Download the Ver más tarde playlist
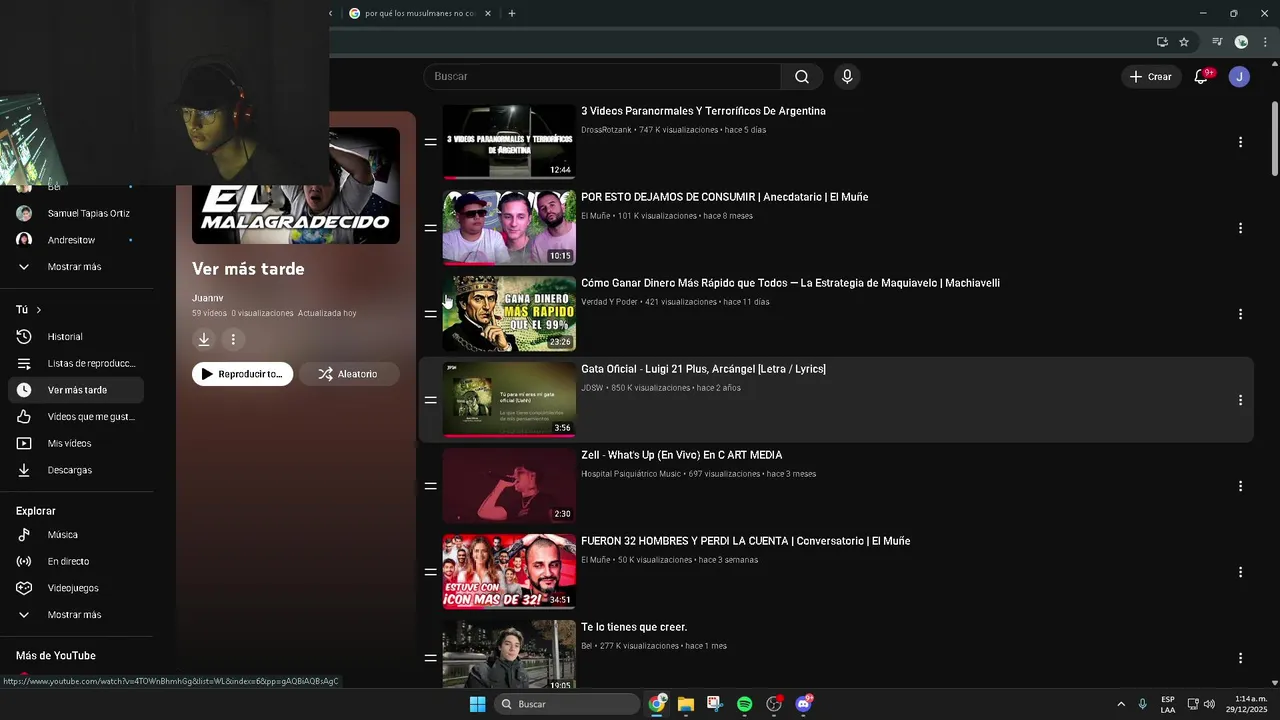 [x=204, y=340]
